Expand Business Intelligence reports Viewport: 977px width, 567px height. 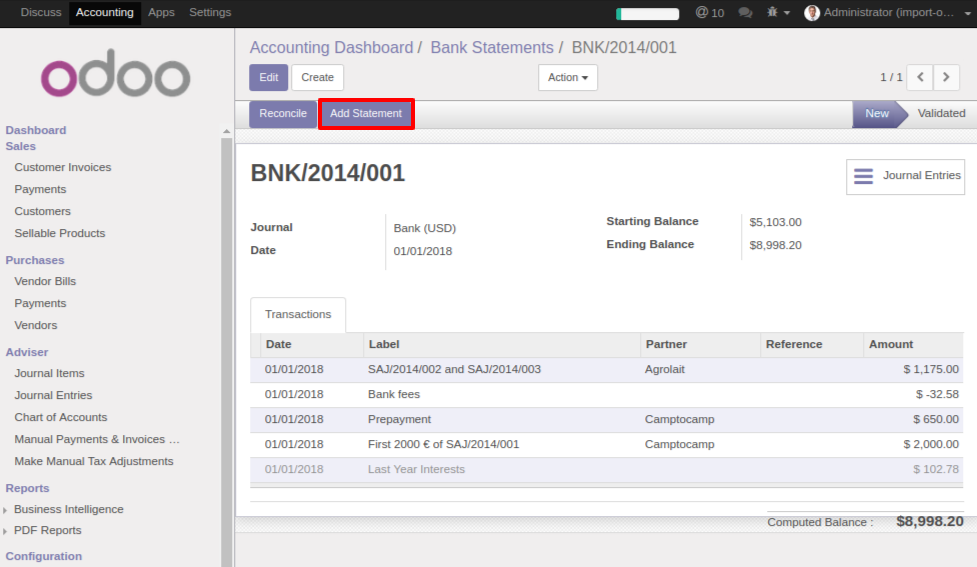68,509
